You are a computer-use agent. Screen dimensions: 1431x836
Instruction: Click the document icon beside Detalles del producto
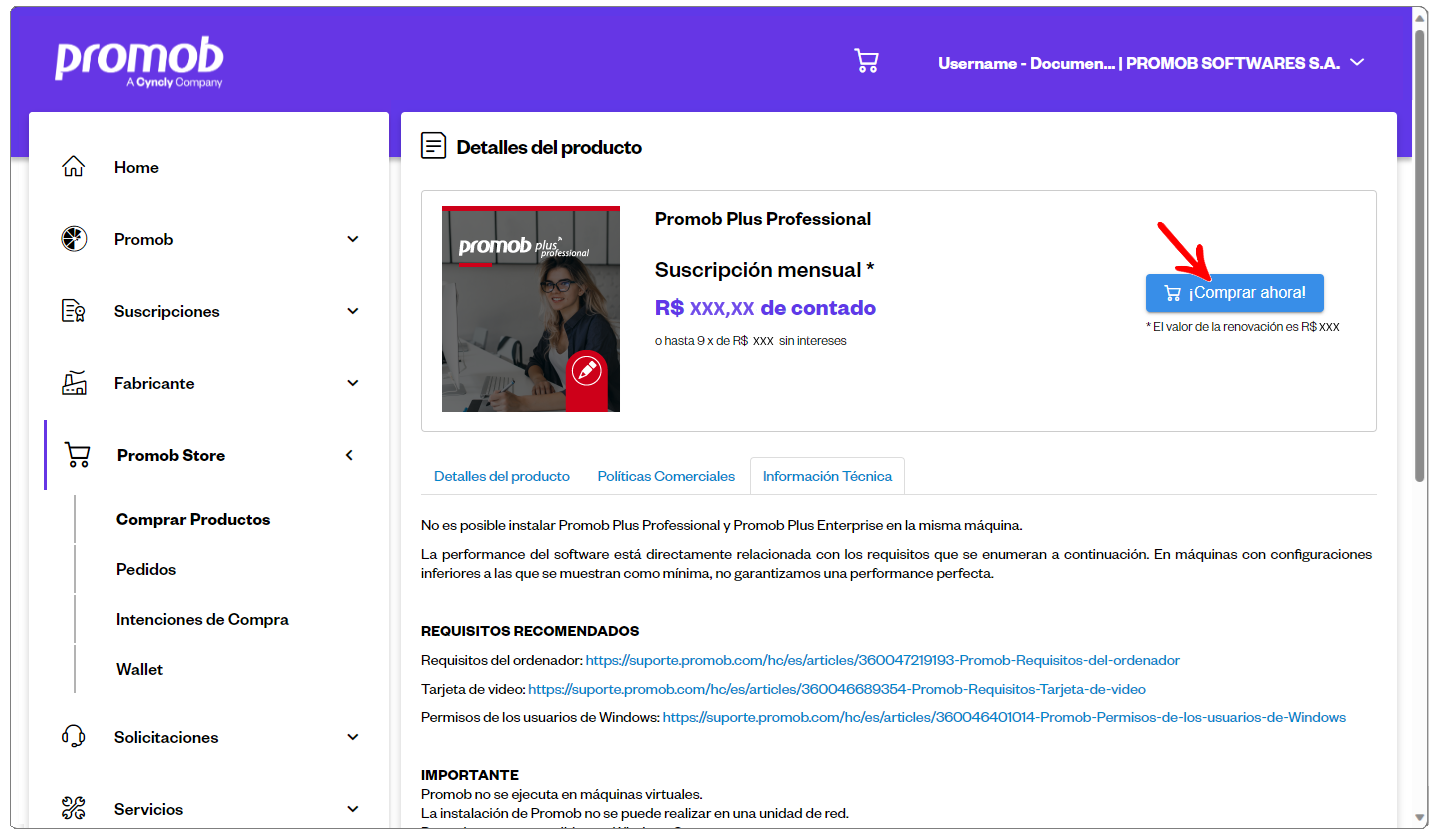[433, 146]
